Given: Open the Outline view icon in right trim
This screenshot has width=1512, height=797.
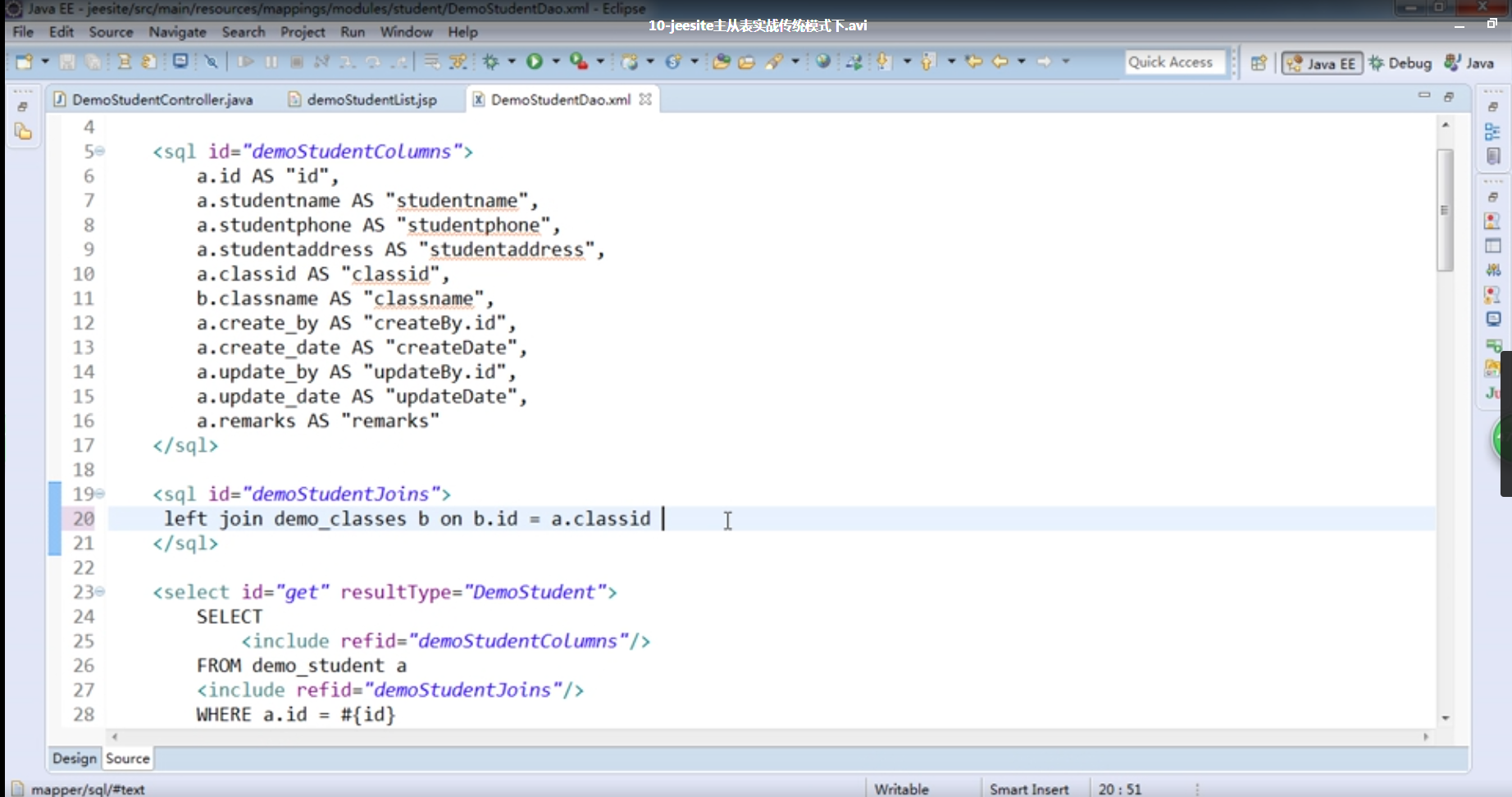Looking at the screenshot, I should pyautogui.click(x=1493, y=132).
